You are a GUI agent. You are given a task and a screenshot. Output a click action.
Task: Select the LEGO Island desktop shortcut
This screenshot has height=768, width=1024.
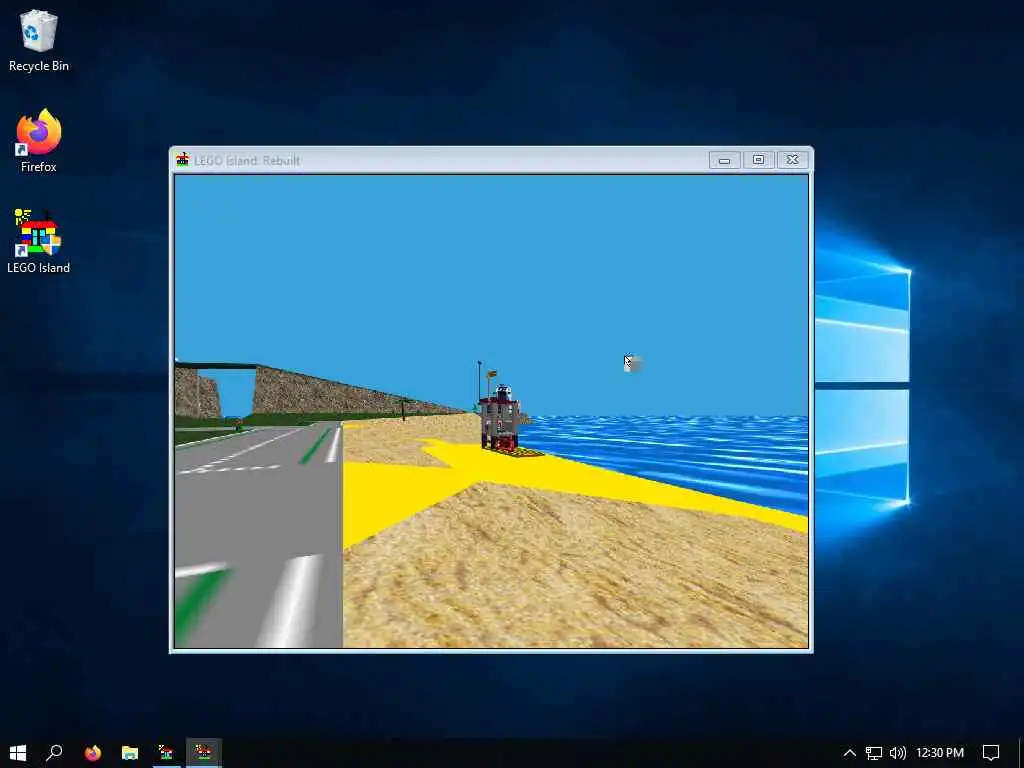[39, 242]
